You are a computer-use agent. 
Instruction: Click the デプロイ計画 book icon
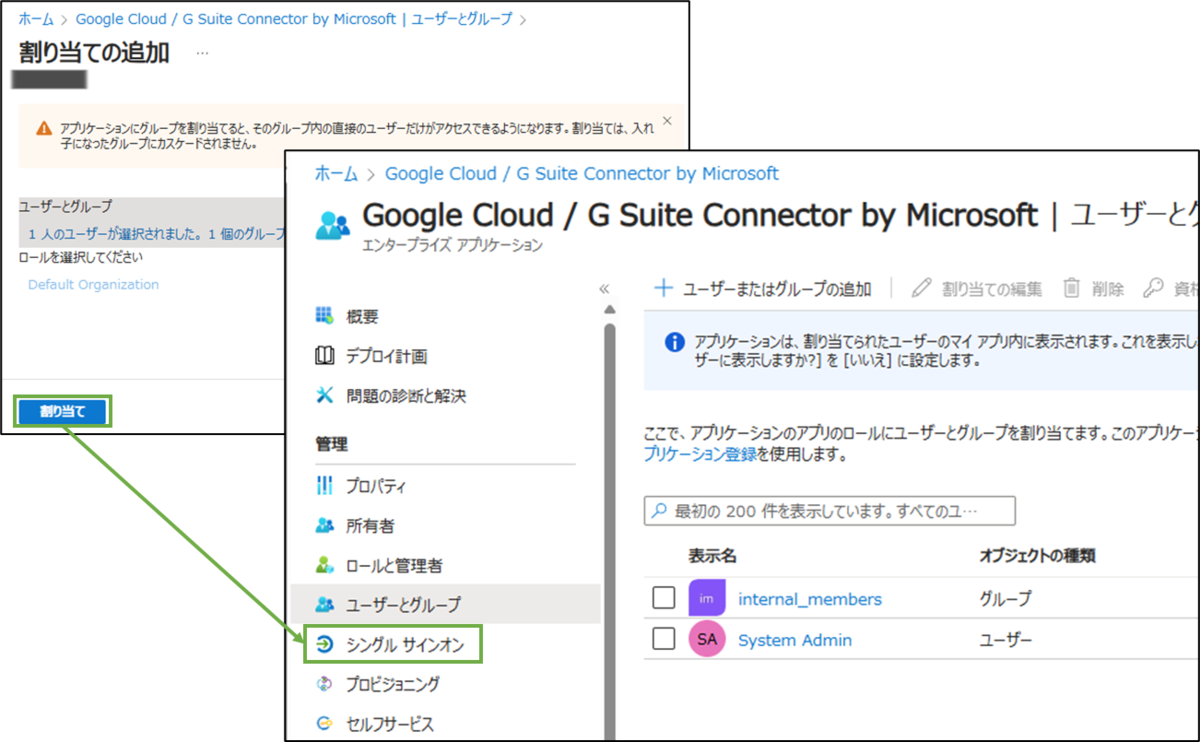coord(324,356)
